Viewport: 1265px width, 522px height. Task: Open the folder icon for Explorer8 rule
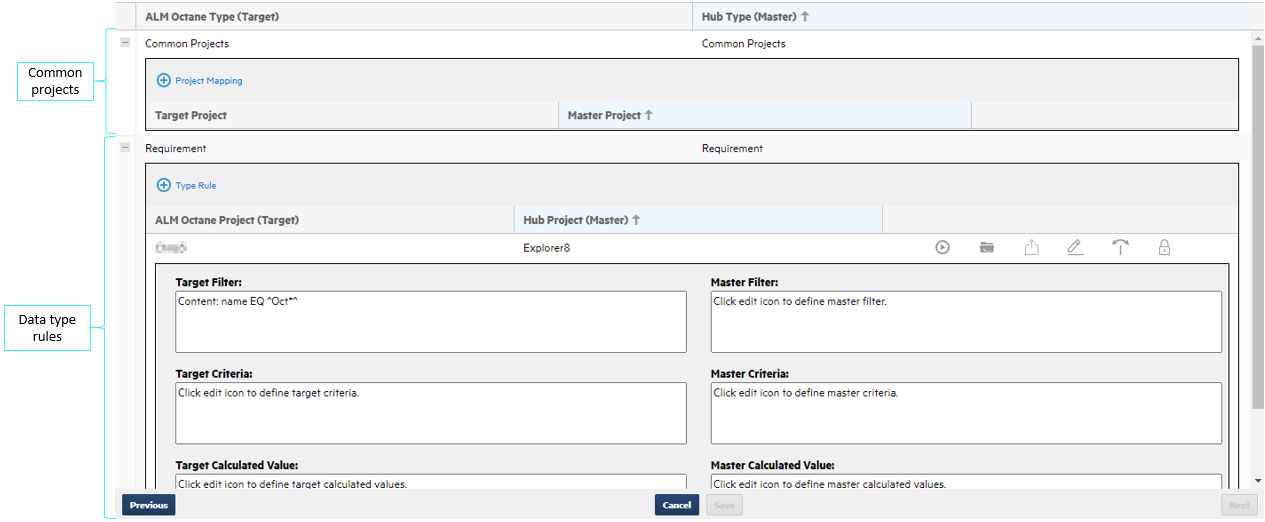click(x=987, y=247)
